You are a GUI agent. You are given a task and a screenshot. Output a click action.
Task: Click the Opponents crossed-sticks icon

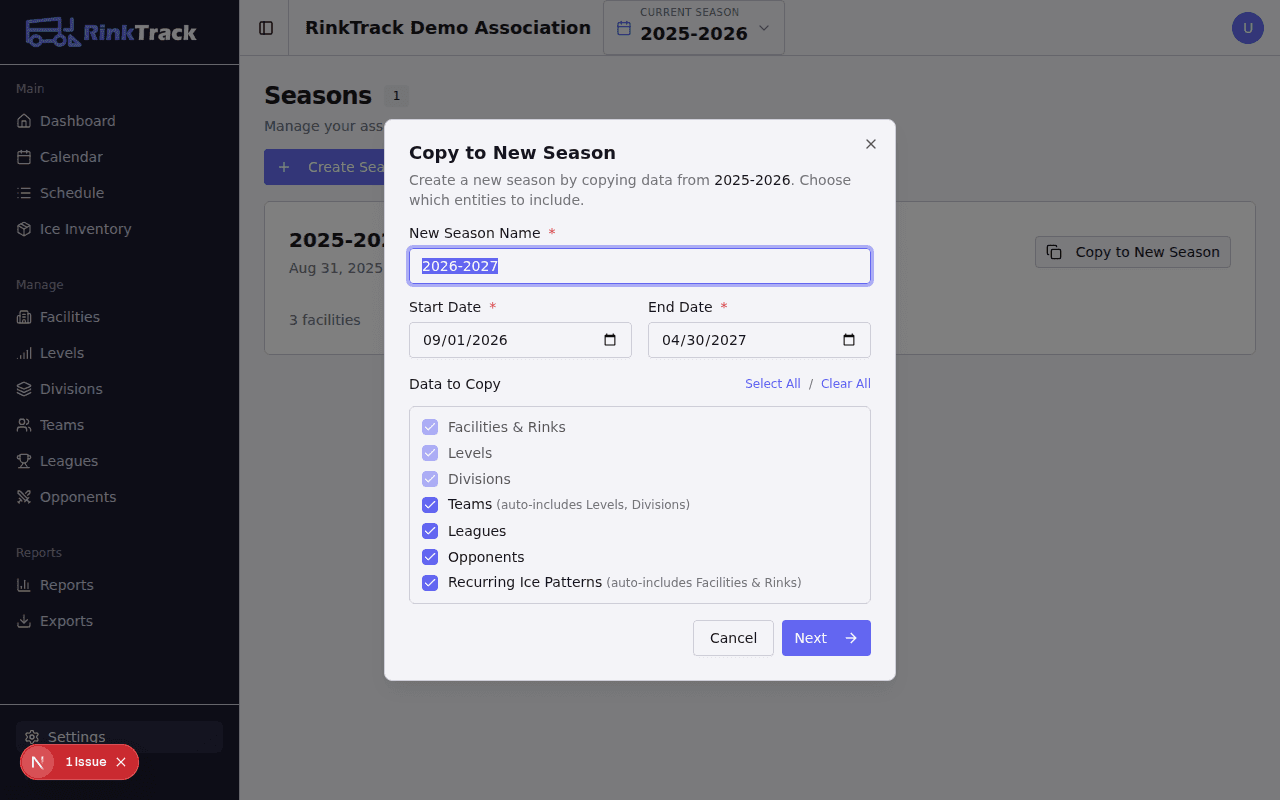pos(24,497)
